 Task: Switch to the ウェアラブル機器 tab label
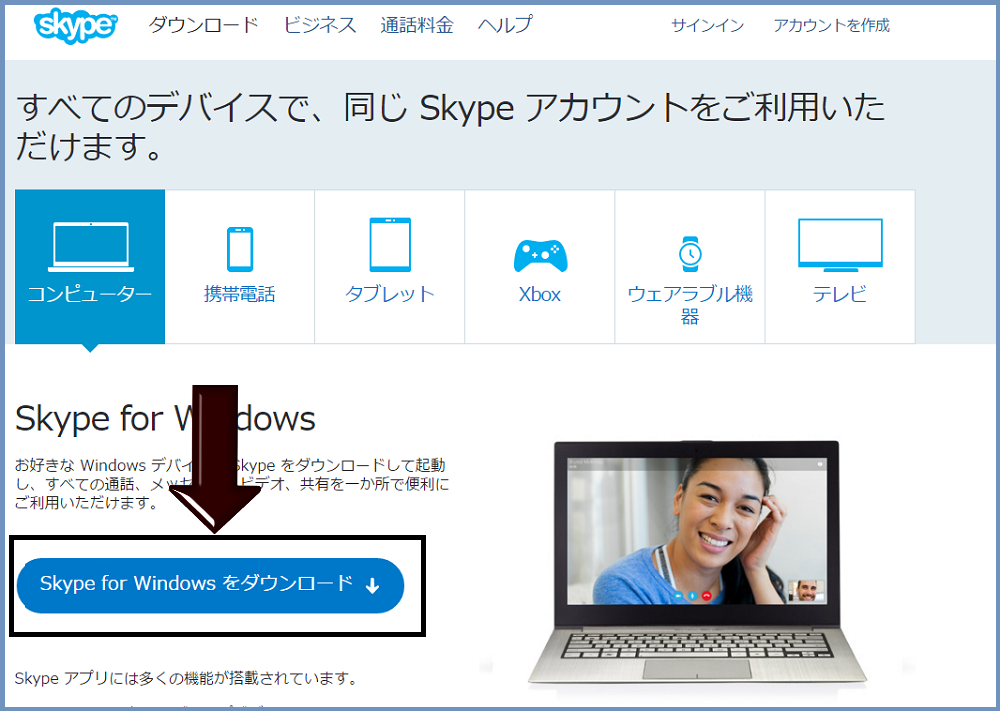(x=690, y=305)
